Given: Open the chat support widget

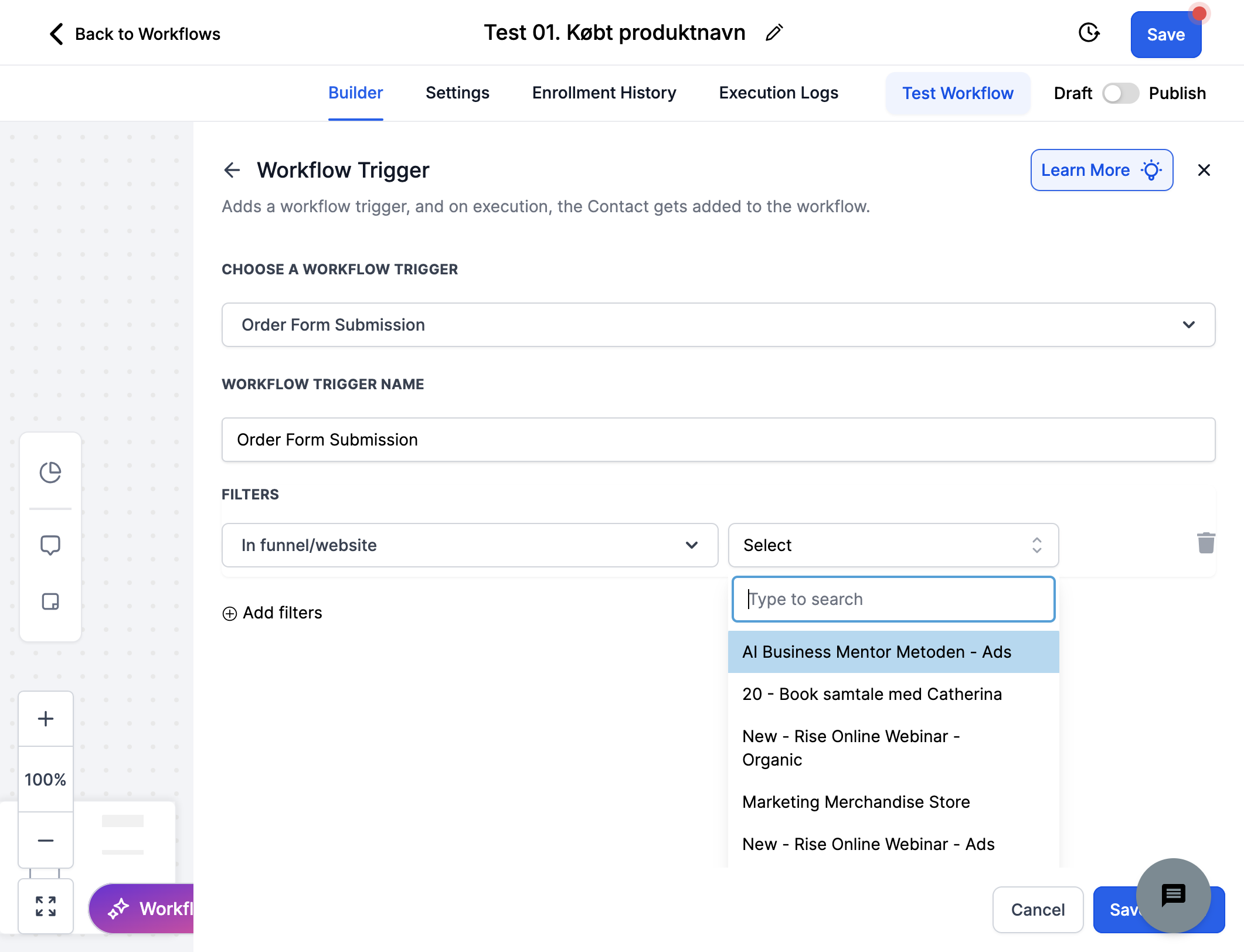Looking at the screenshot, I should (1173, 895).
